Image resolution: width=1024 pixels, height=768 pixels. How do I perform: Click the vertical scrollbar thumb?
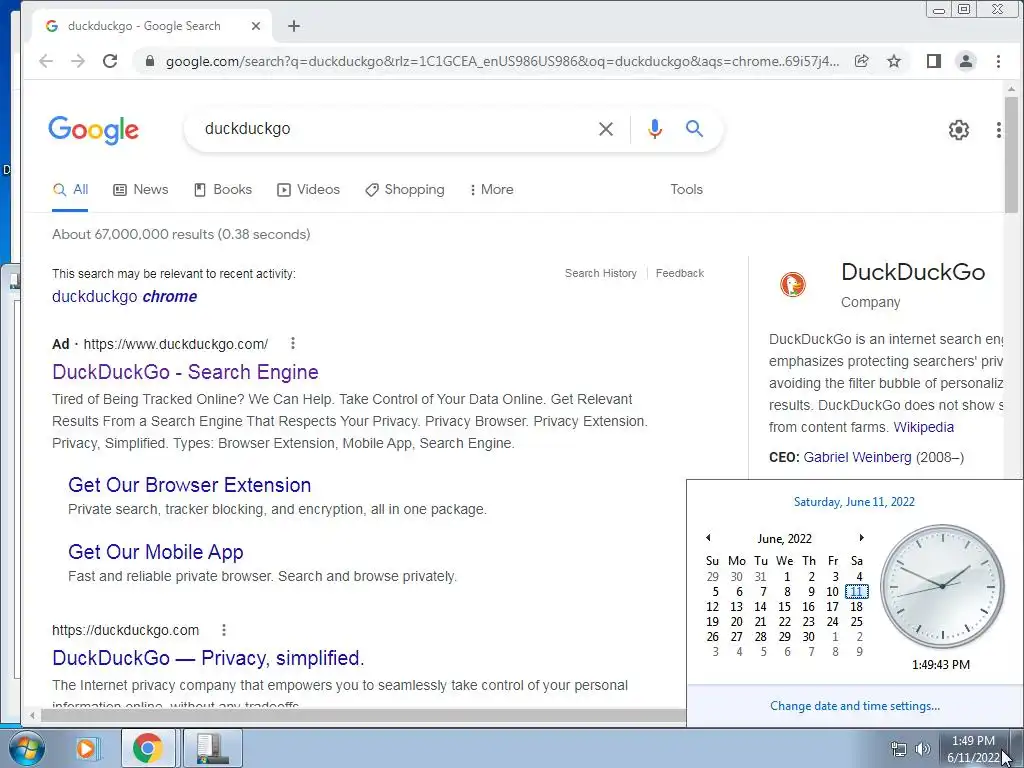pyautogui.click(x=1012, y=155)
